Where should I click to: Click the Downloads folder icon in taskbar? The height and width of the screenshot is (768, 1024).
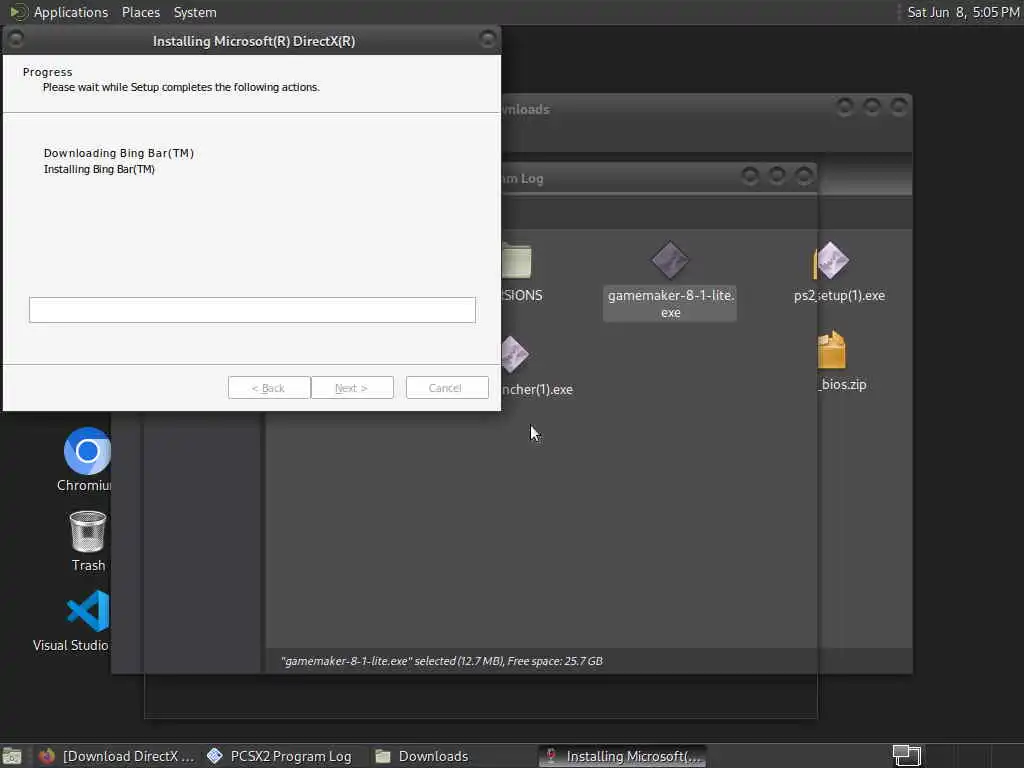pos(383,756)
